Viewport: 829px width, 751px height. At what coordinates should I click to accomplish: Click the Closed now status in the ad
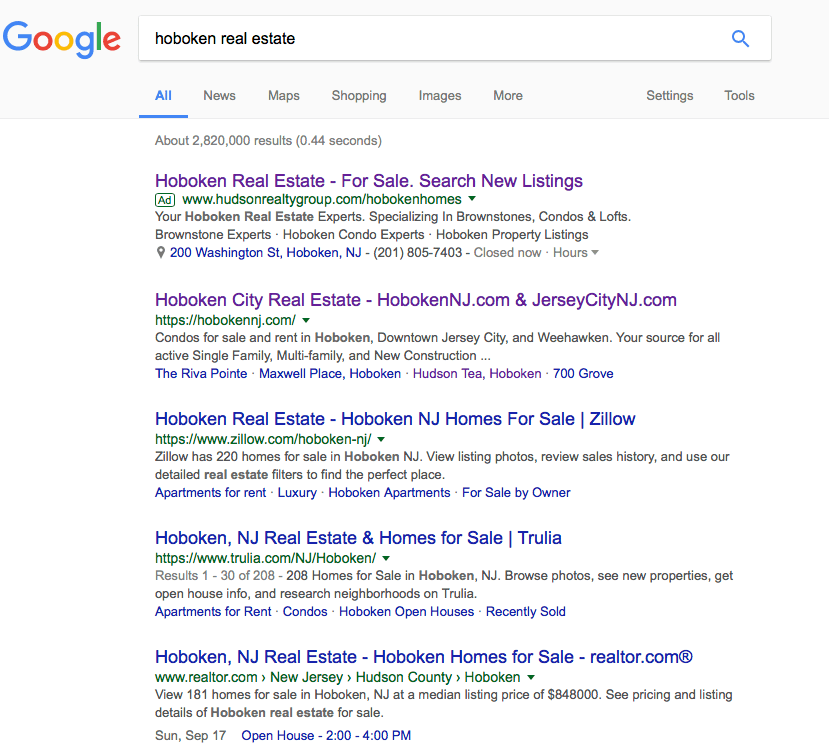coord(508,253)
